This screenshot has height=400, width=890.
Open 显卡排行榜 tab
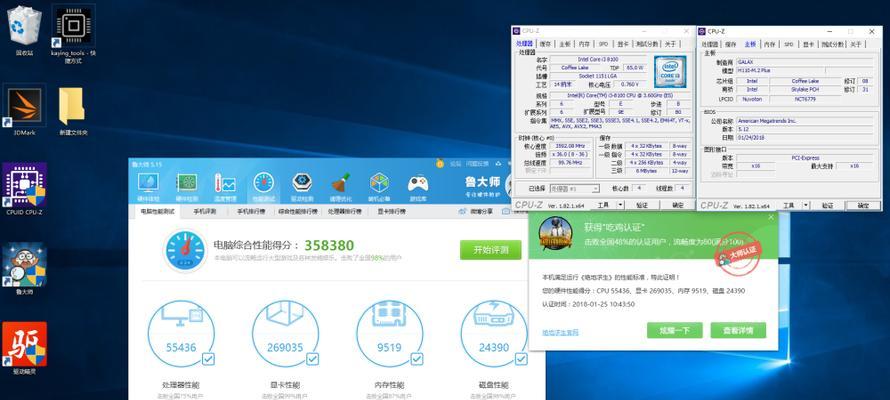point(391,212)
